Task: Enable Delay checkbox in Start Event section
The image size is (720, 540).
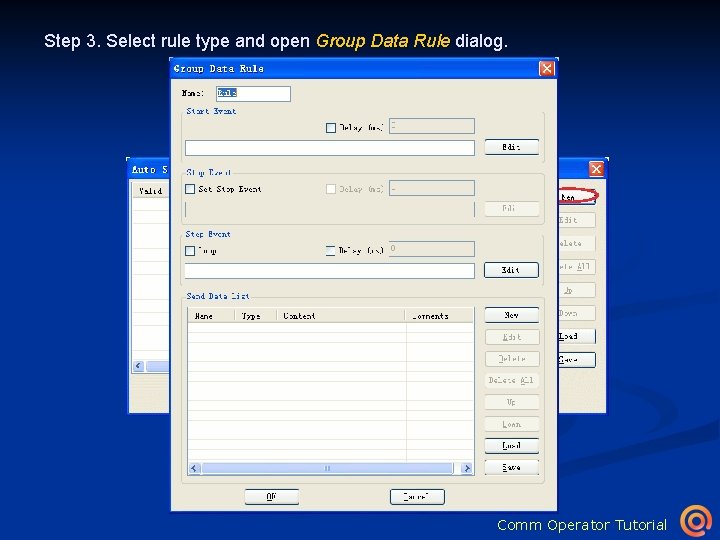Action: [331, 128]
